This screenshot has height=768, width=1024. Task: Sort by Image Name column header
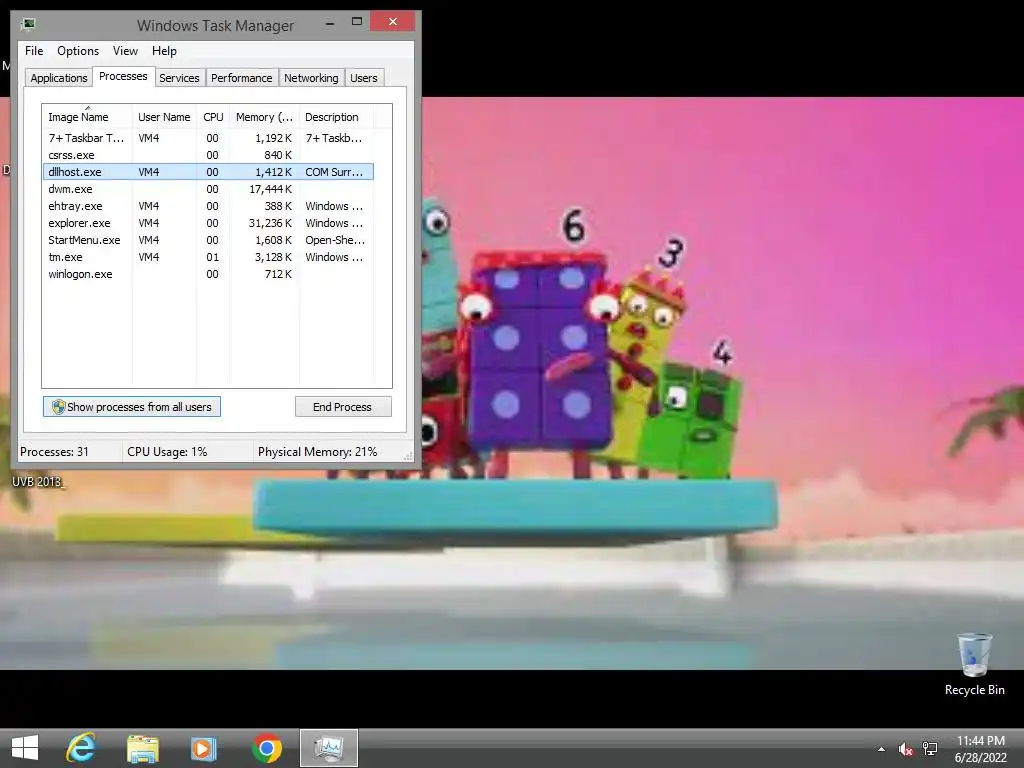[x=87, y=117]
